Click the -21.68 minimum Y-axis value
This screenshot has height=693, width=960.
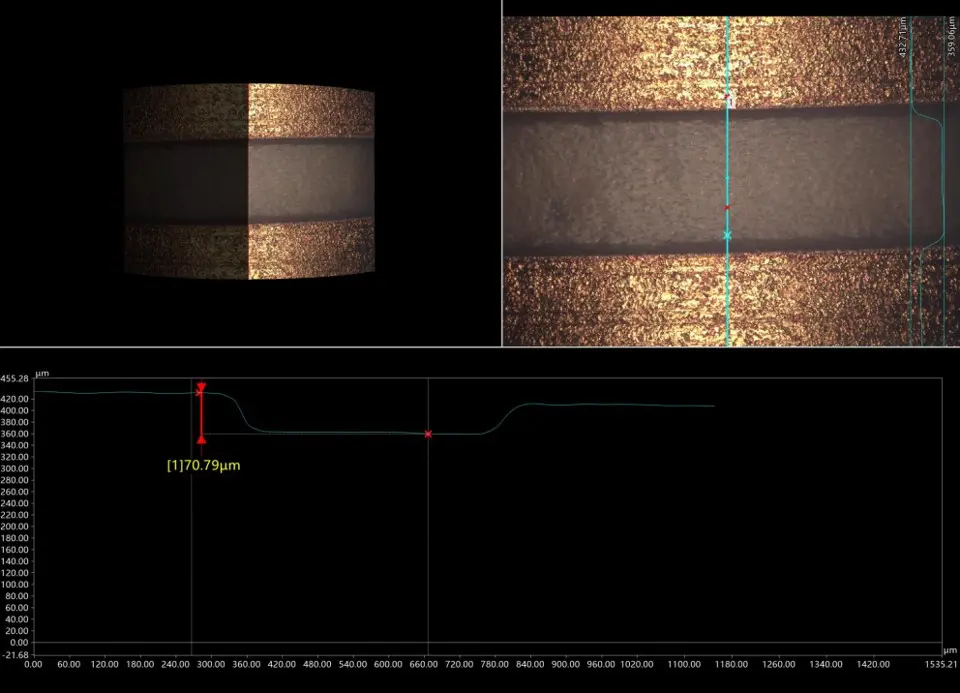pyautogui.click(x=15, y=655)
